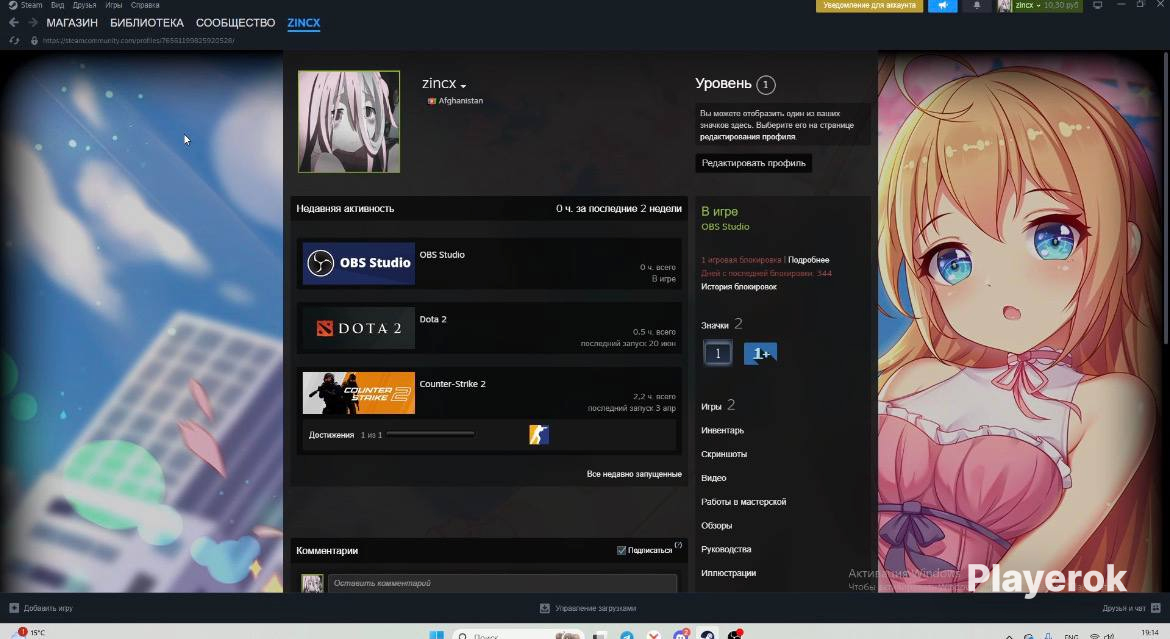The width and height of the screenshot is (1170, 639).
Task: Select the ZINCX tab
Action: [304, 23]
